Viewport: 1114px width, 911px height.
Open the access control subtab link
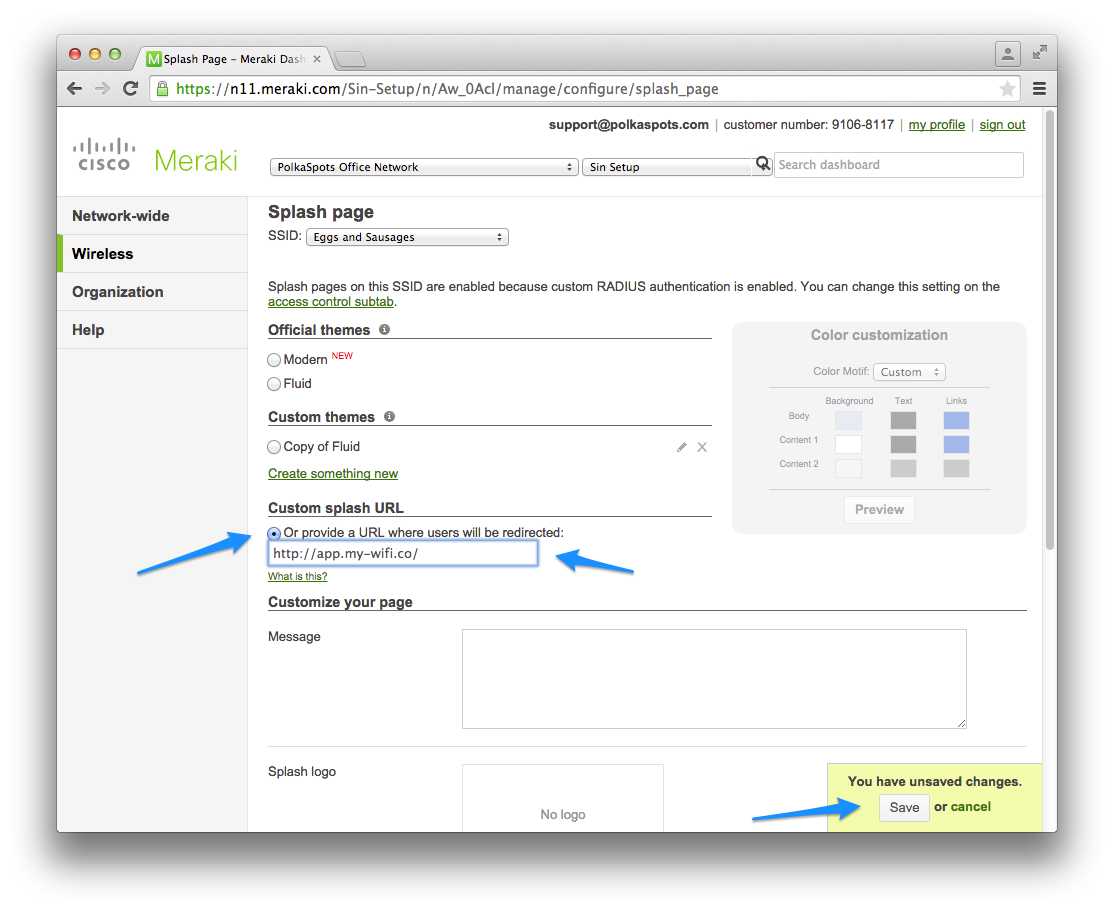[330, 302]
